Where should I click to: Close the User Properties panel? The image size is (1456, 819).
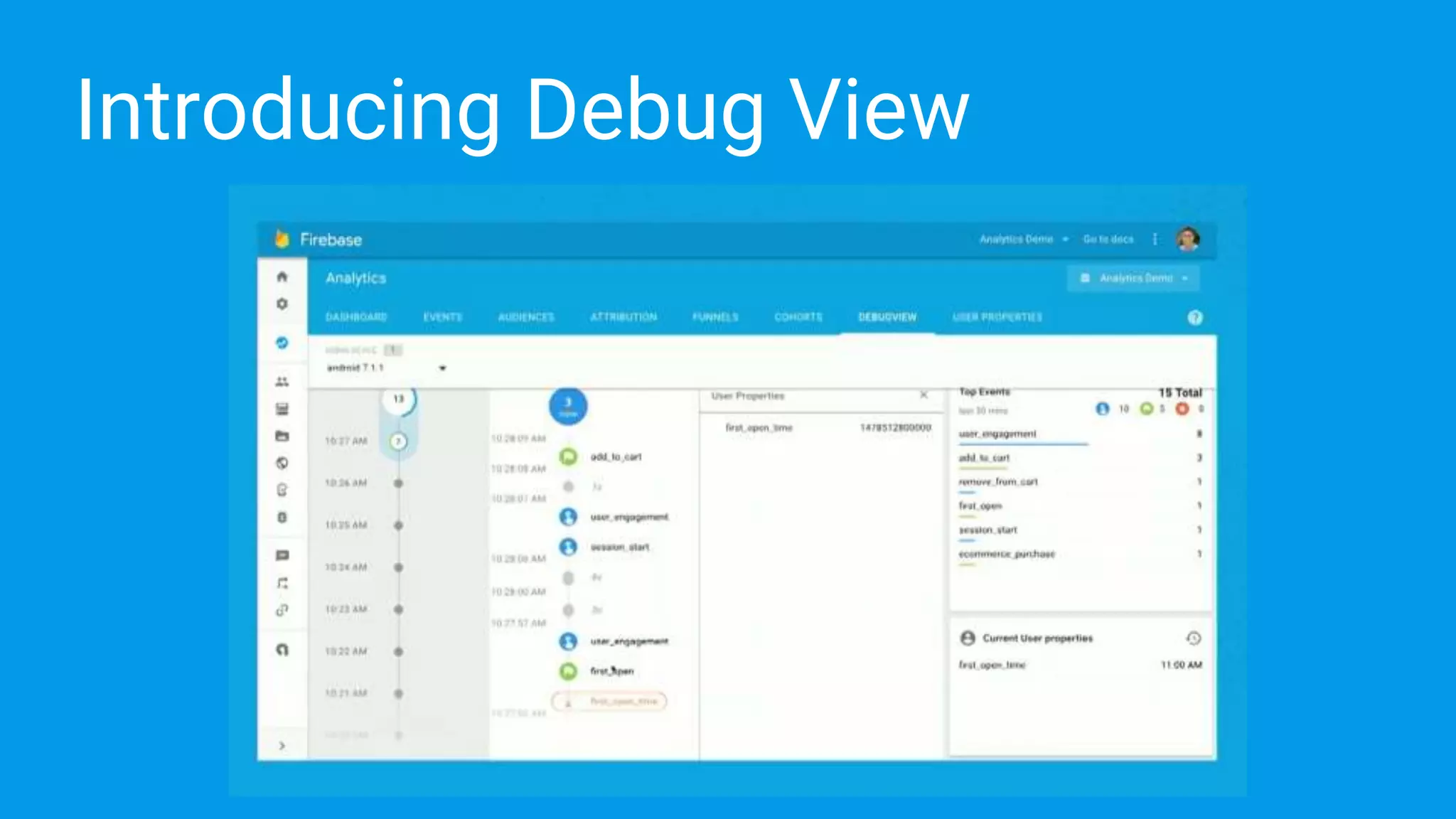click(x=924, y=395)
